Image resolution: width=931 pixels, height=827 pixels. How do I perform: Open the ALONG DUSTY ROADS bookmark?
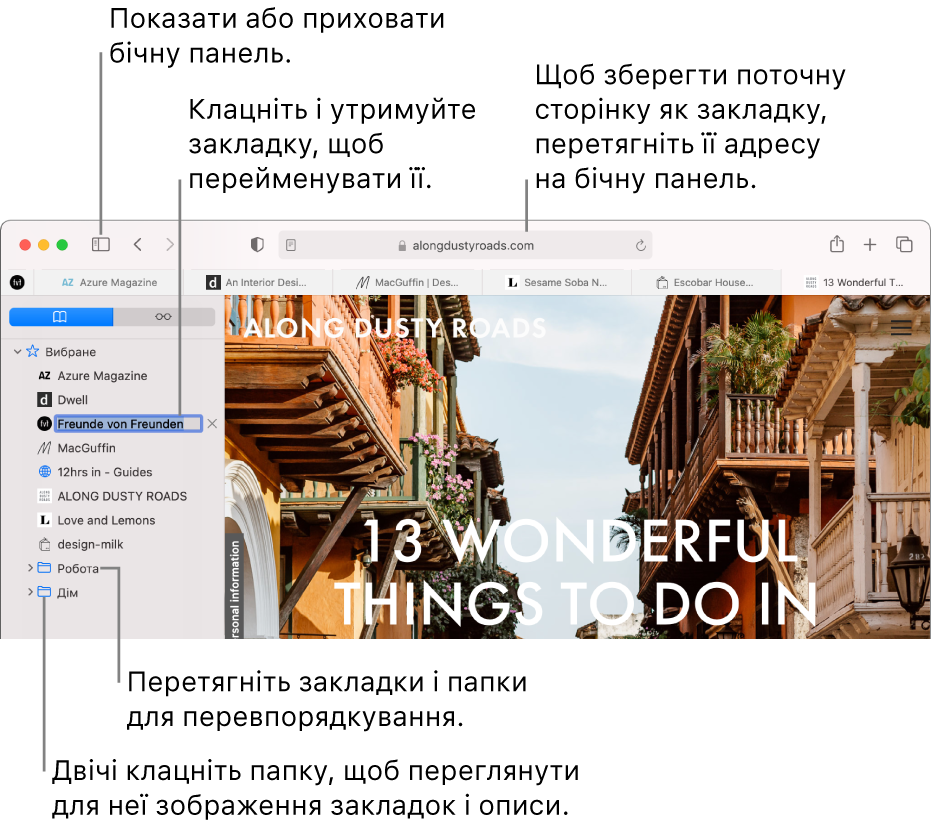click(x=112, y=496)
